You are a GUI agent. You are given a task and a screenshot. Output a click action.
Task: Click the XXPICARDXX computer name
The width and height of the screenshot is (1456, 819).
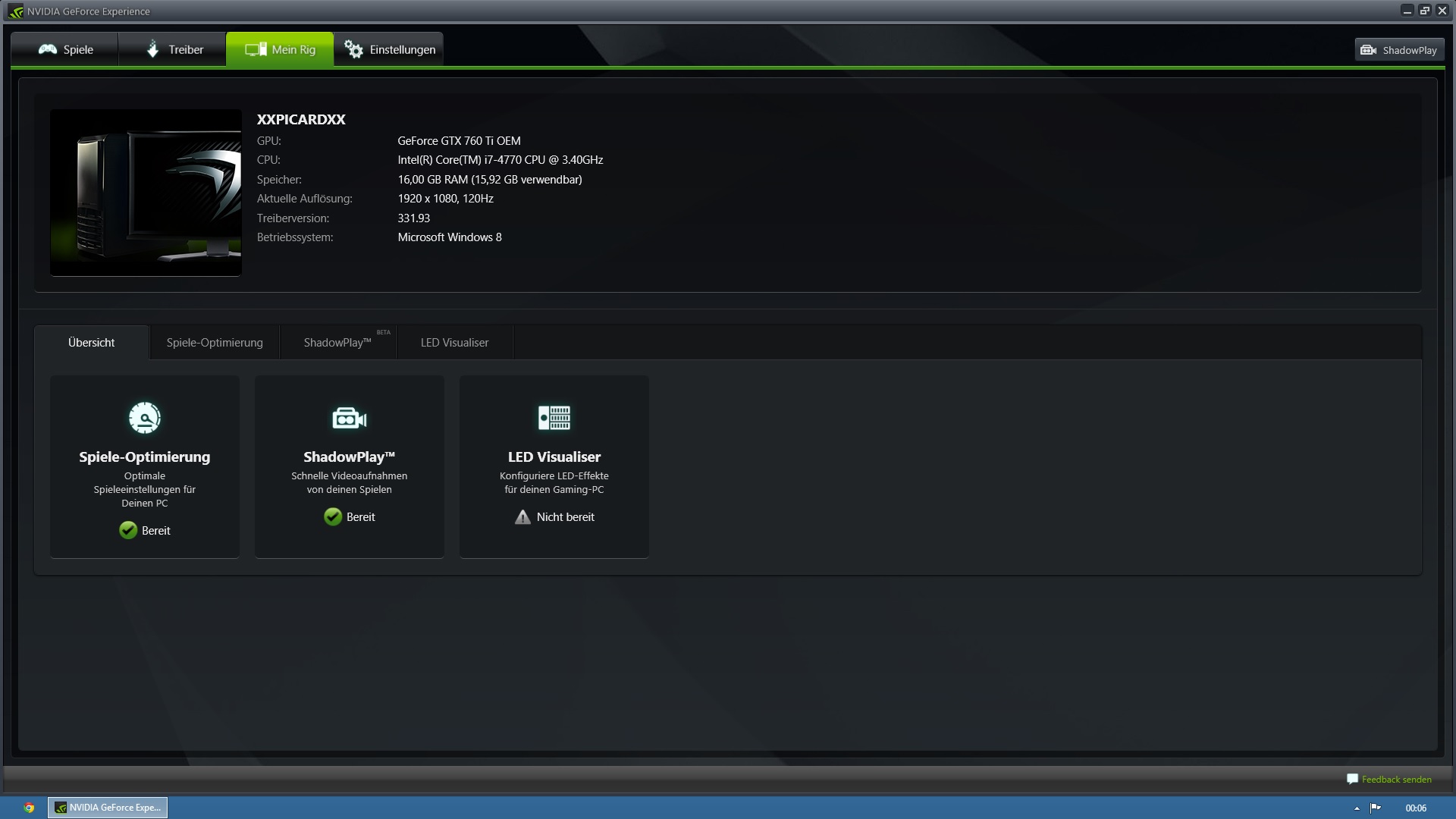click(x=301, y=119)
